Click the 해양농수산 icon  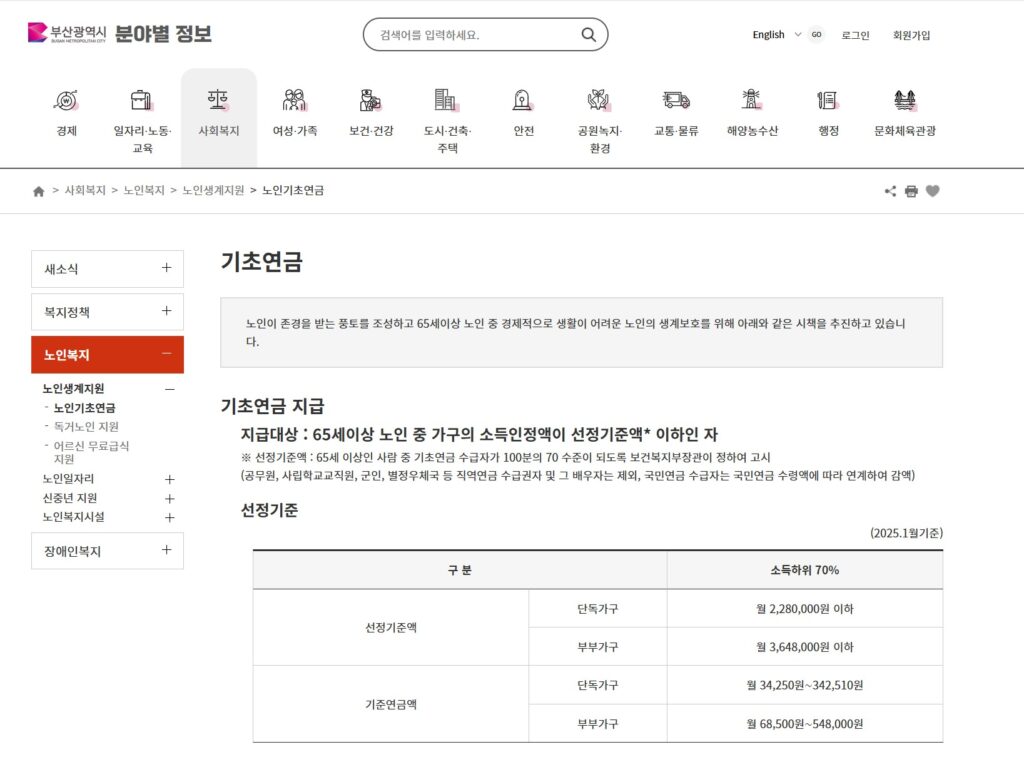tap(751, 110)
